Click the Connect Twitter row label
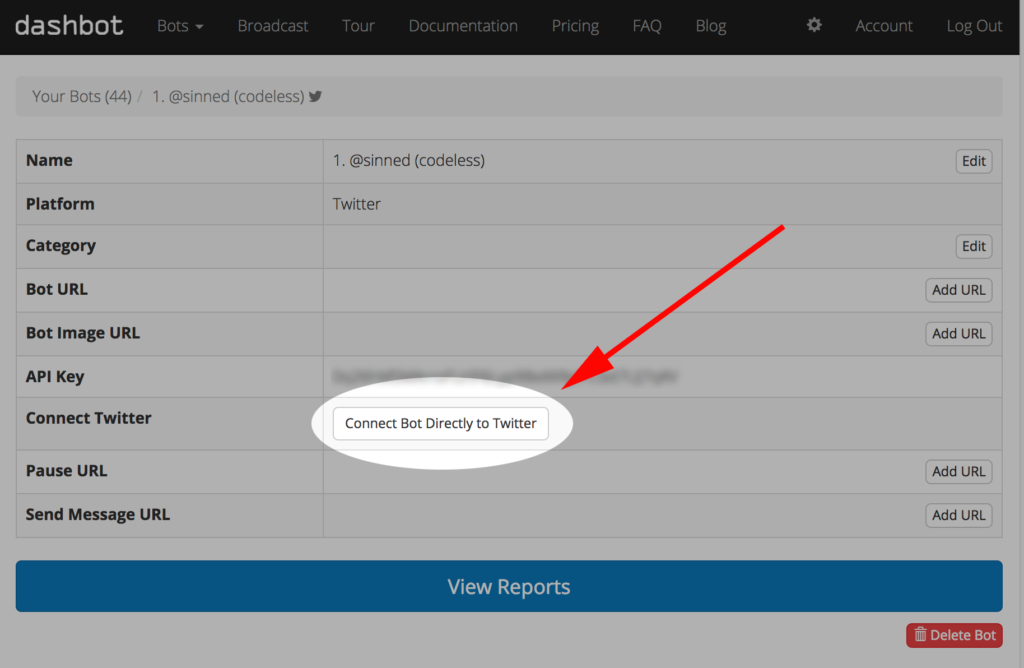The image size is (1024, 668). [x=89, y=418]
